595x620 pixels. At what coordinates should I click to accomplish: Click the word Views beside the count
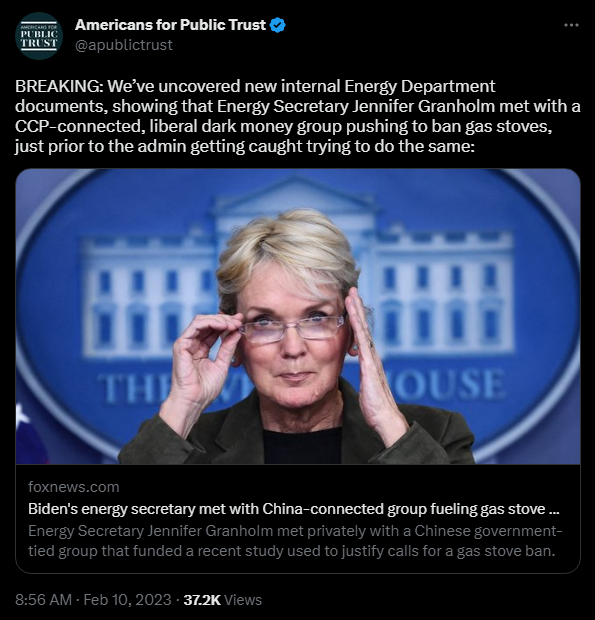243,600
